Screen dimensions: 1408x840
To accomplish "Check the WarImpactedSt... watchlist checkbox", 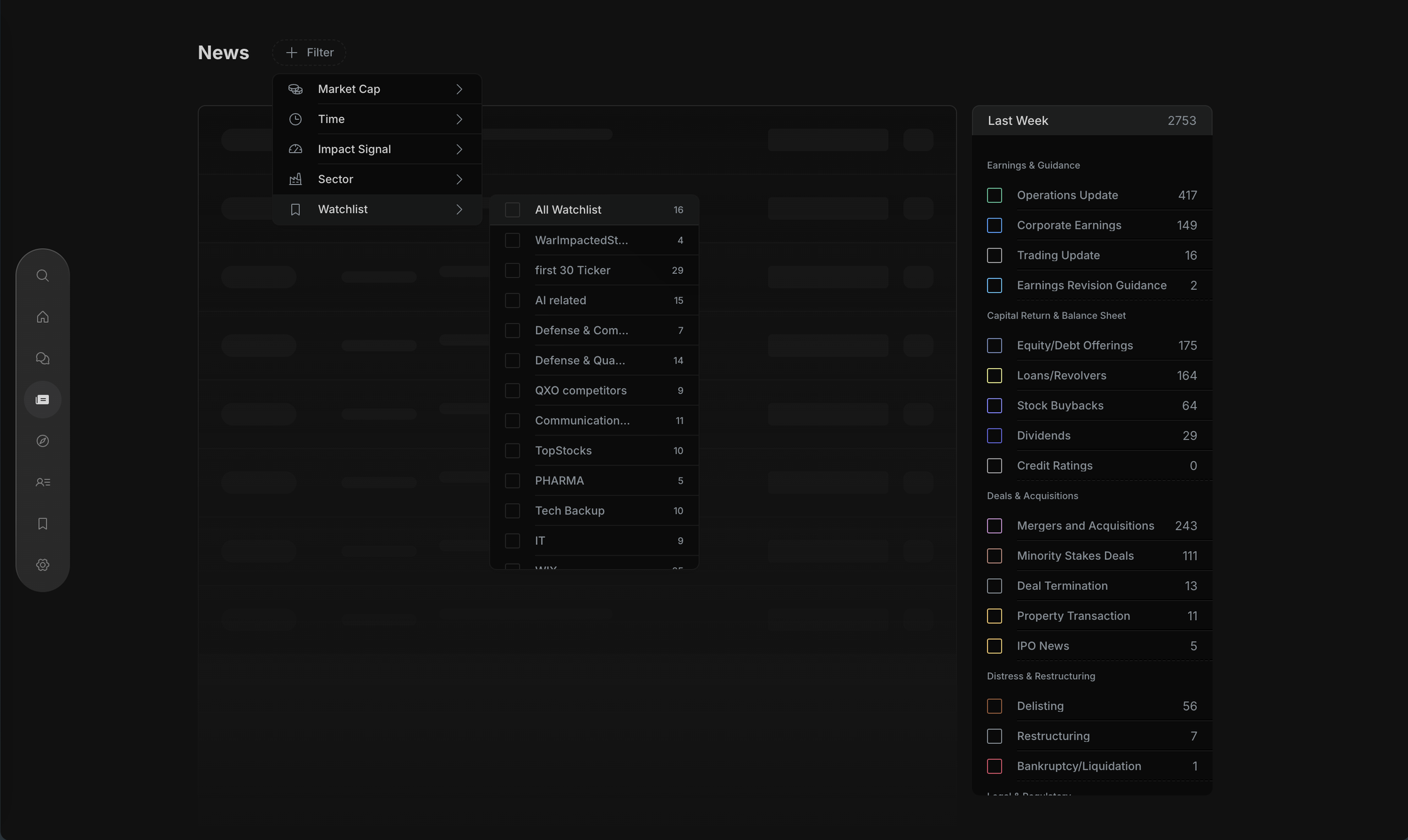I will [512, 240].
